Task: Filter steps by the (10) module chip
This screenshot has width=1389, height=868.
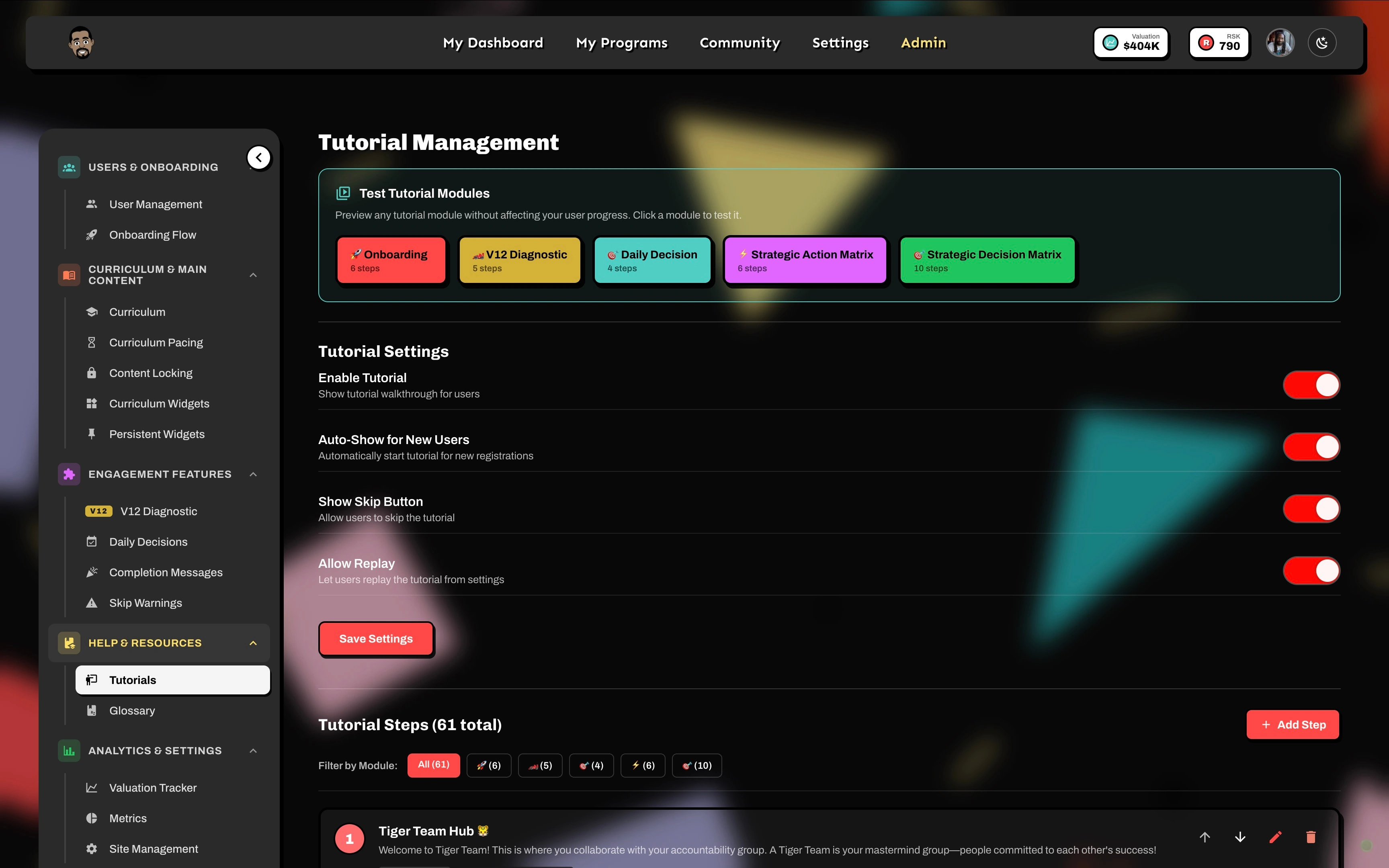Action: pos(697,765)
